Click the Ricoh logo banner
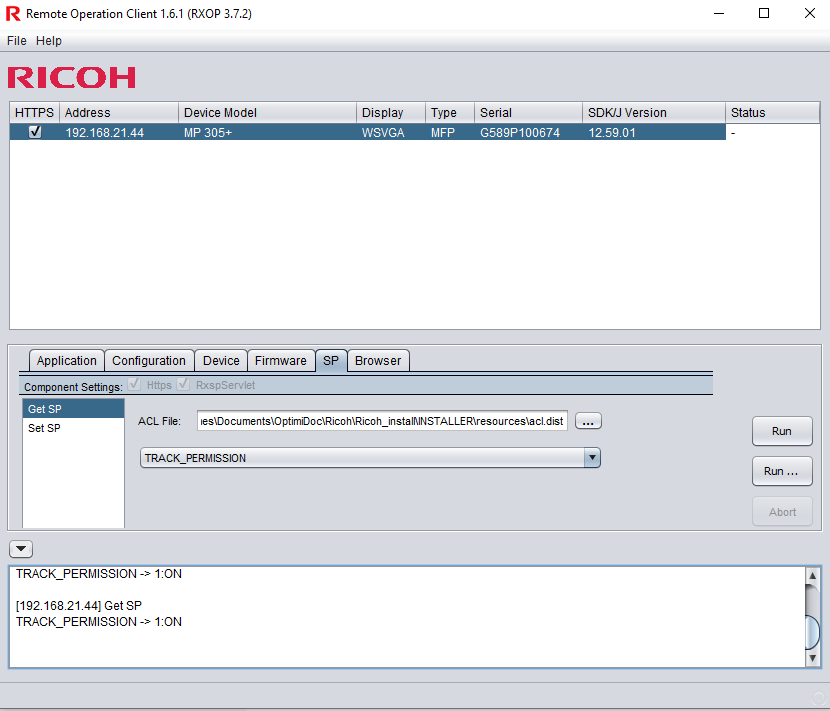Viewport: 830px width, 711px height. tap(71, 77)
